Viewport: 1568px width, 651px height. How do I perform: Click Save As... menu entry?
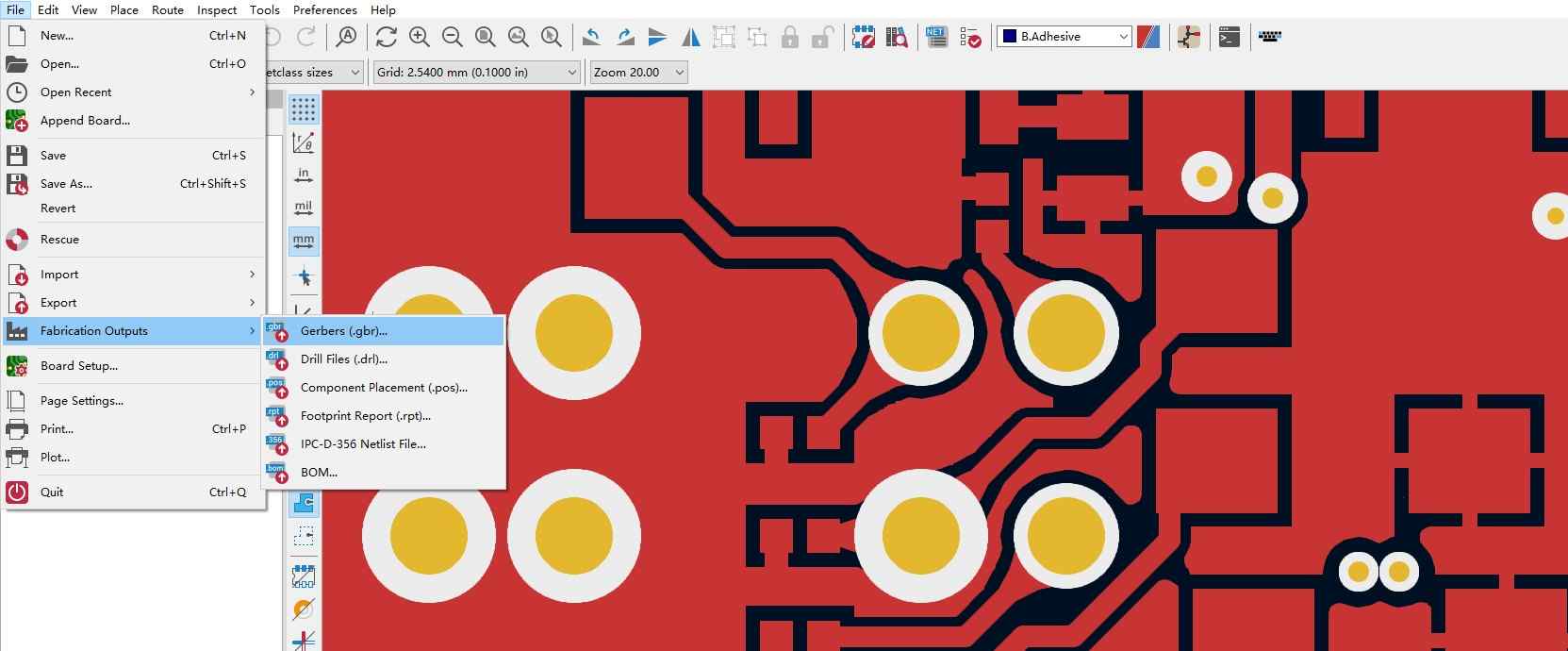(134, 183)
